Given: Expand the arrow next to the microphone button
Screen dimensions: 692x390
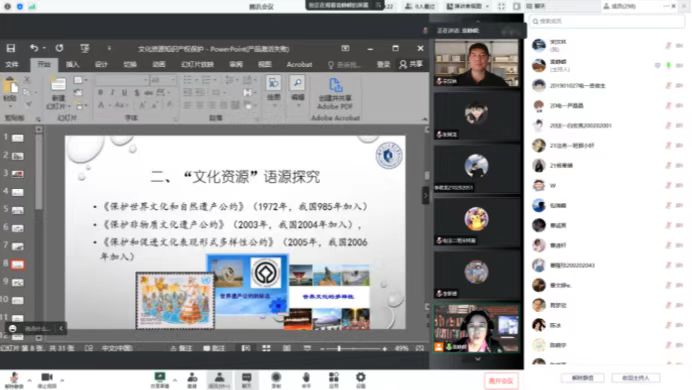Looking at the screenshot, I should click(x=30, y=380).
